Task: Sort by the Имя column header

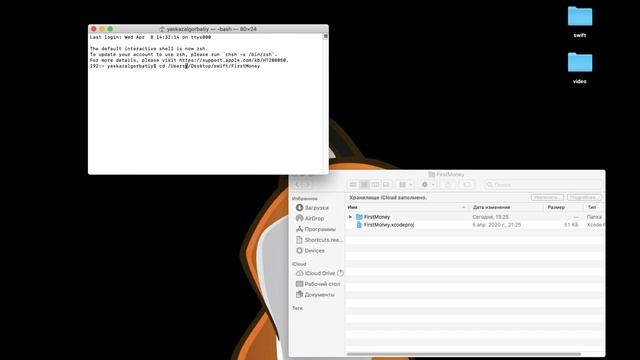Action: click(407, 207)
